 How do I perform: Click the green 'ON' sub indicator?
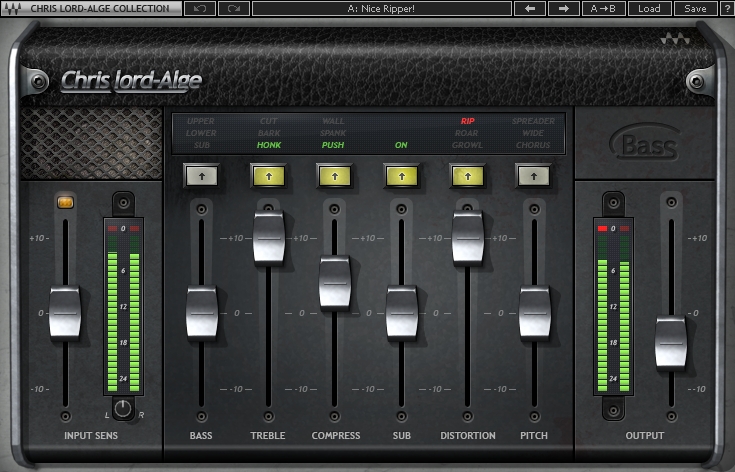pyautogui.click(x=401, y=145)
